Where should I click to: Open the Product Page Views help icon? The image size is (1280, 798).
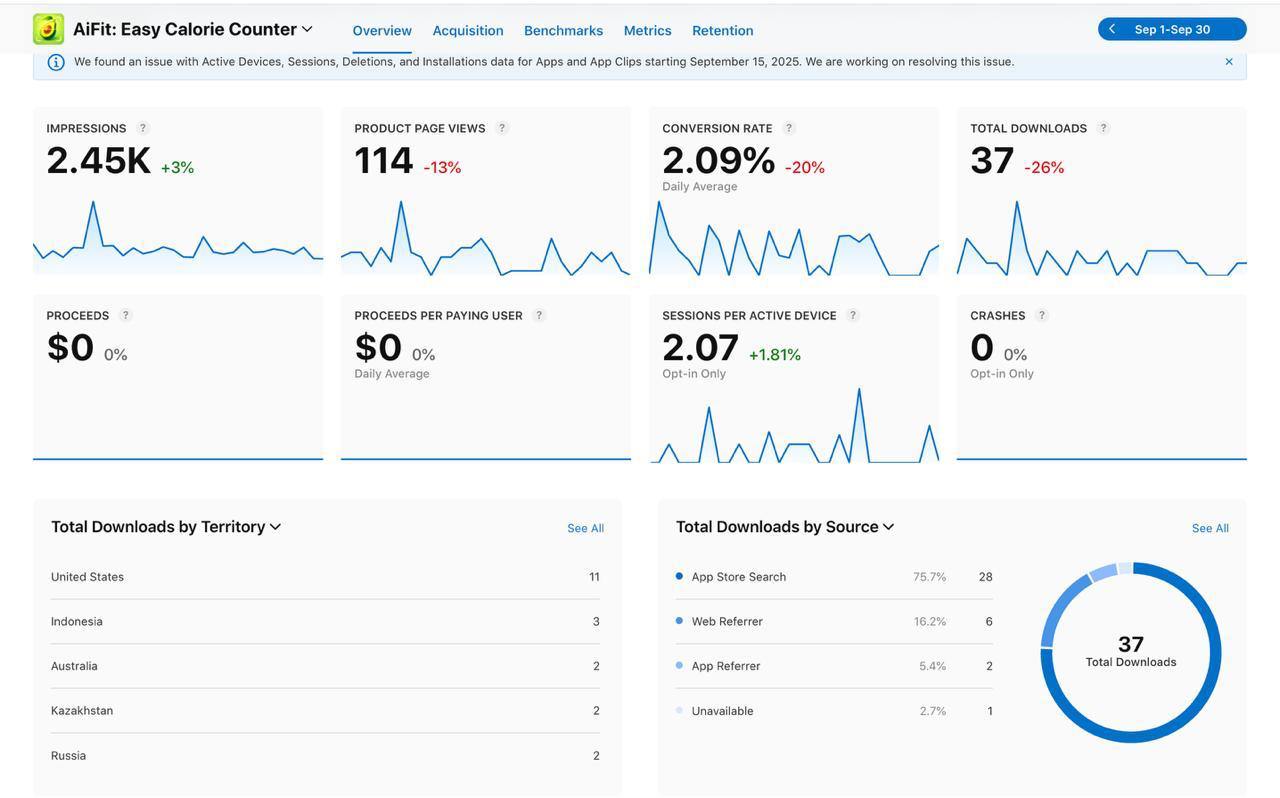point(501,128)
